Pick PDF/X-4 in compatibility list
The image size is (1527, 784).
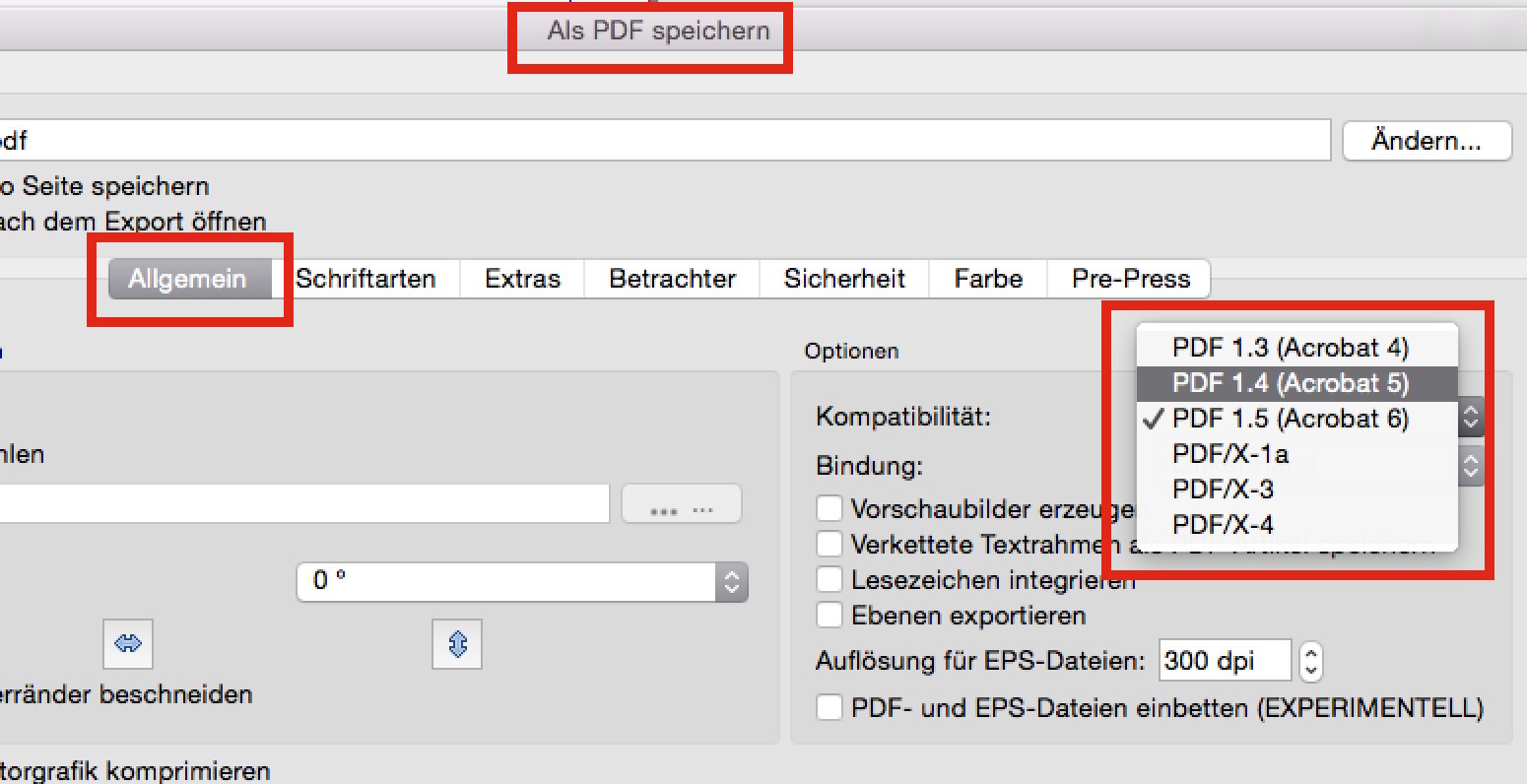[1223, 525]
